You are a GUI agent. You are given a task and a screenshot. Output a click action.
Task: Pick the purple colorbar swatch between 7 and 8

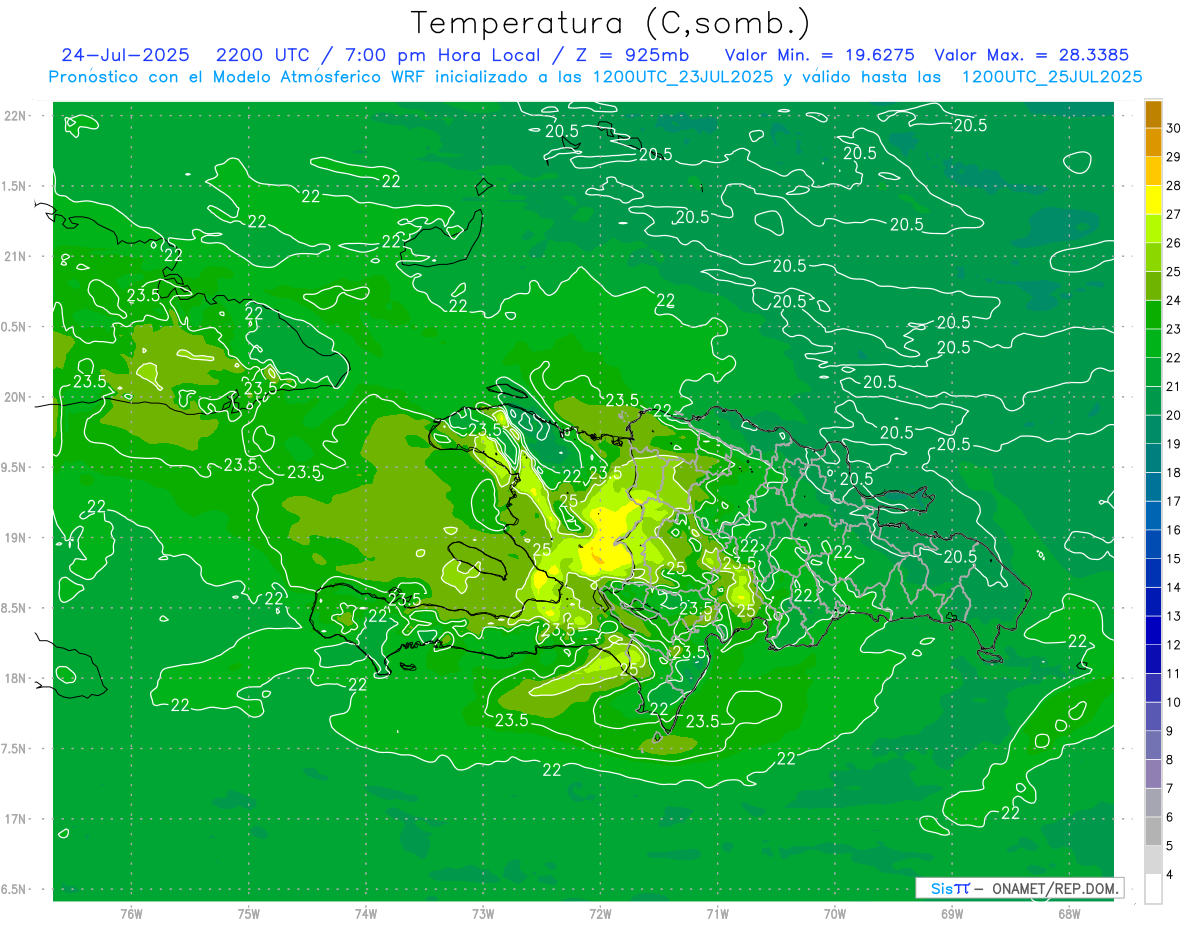pyautogui.click(x=1153, y=774)
